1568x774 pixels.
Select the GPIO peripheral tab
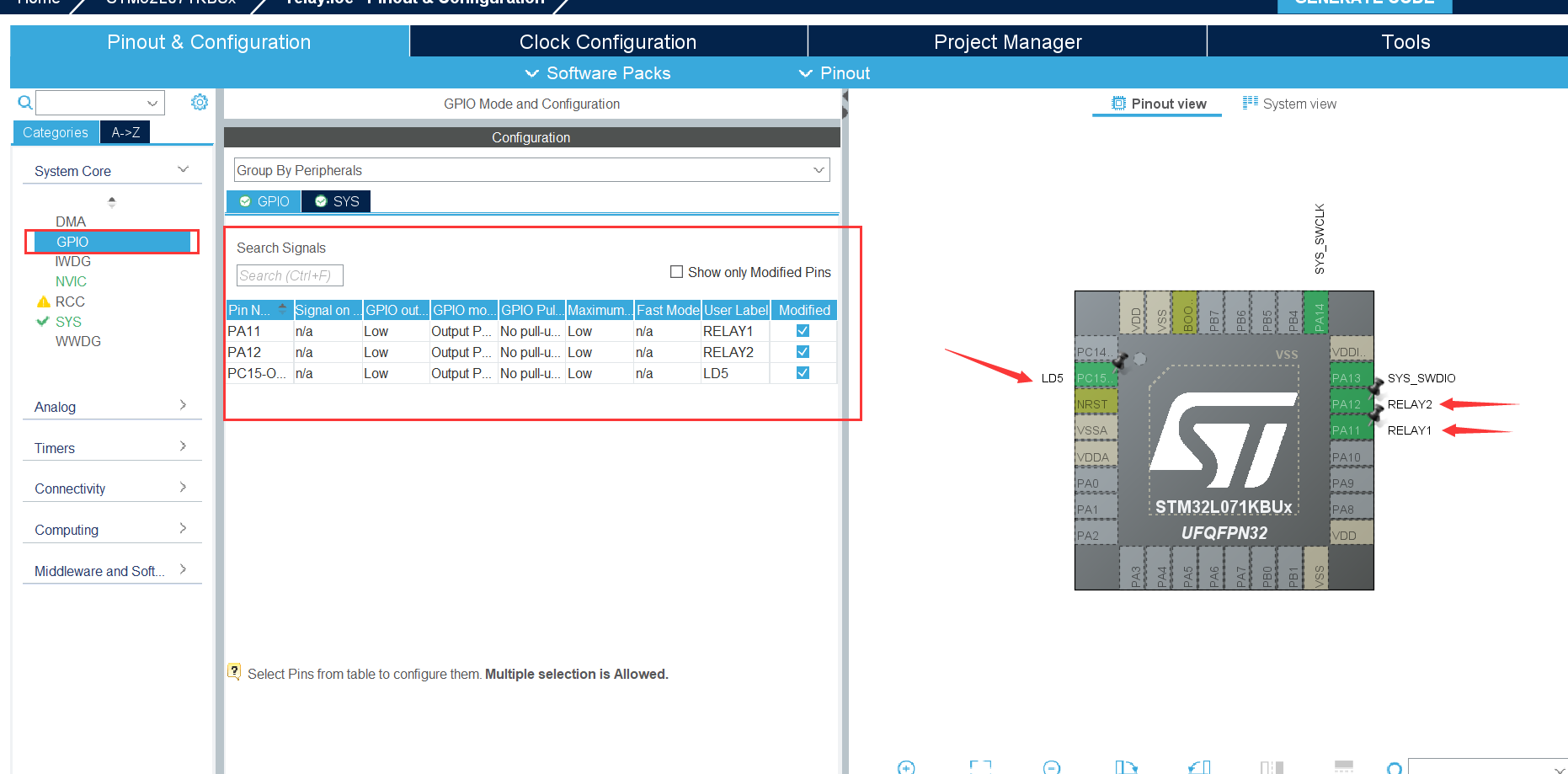click(264, 201)
